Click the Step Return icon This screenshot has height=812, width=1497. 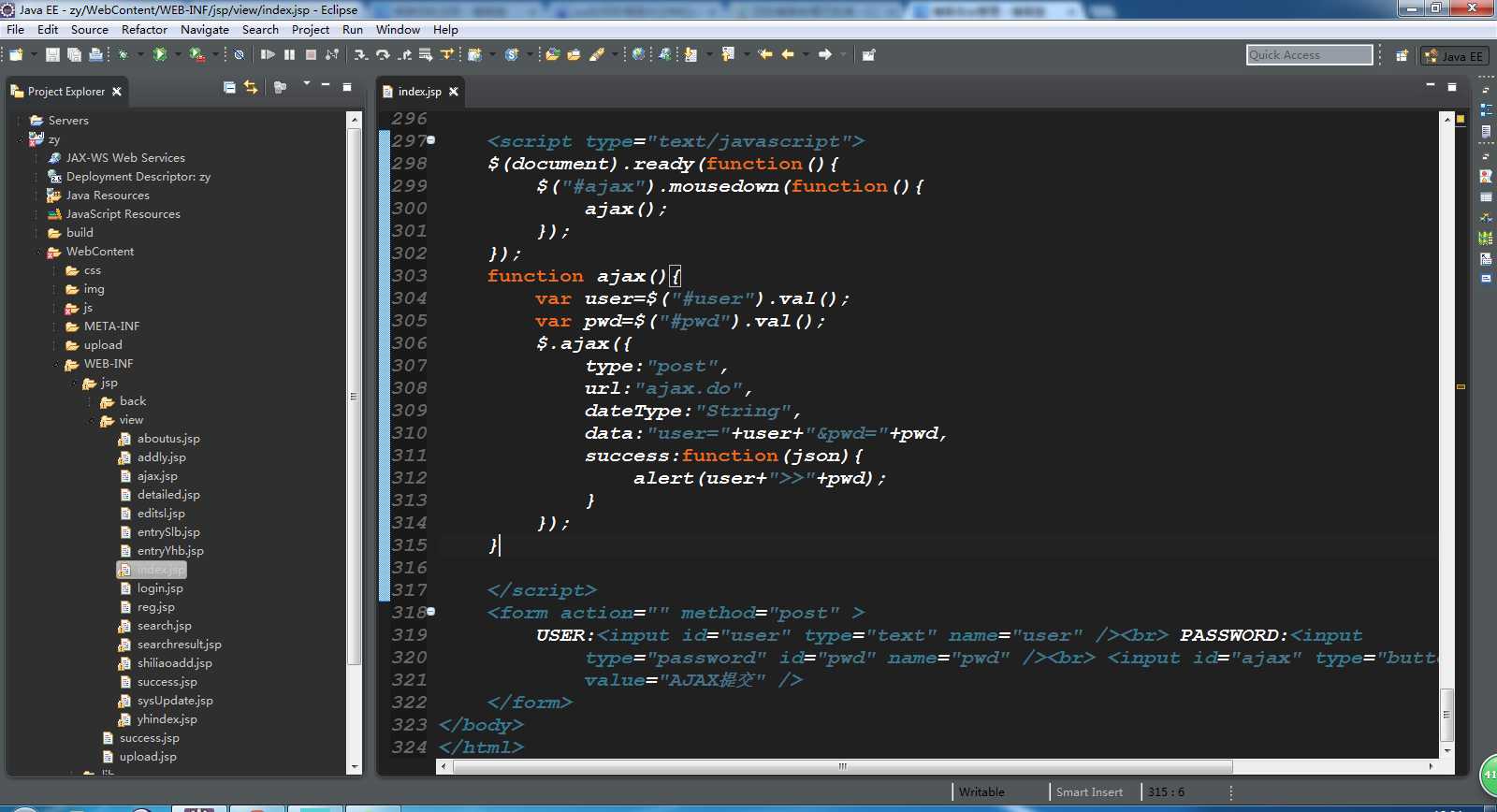(x=404, y=54)
